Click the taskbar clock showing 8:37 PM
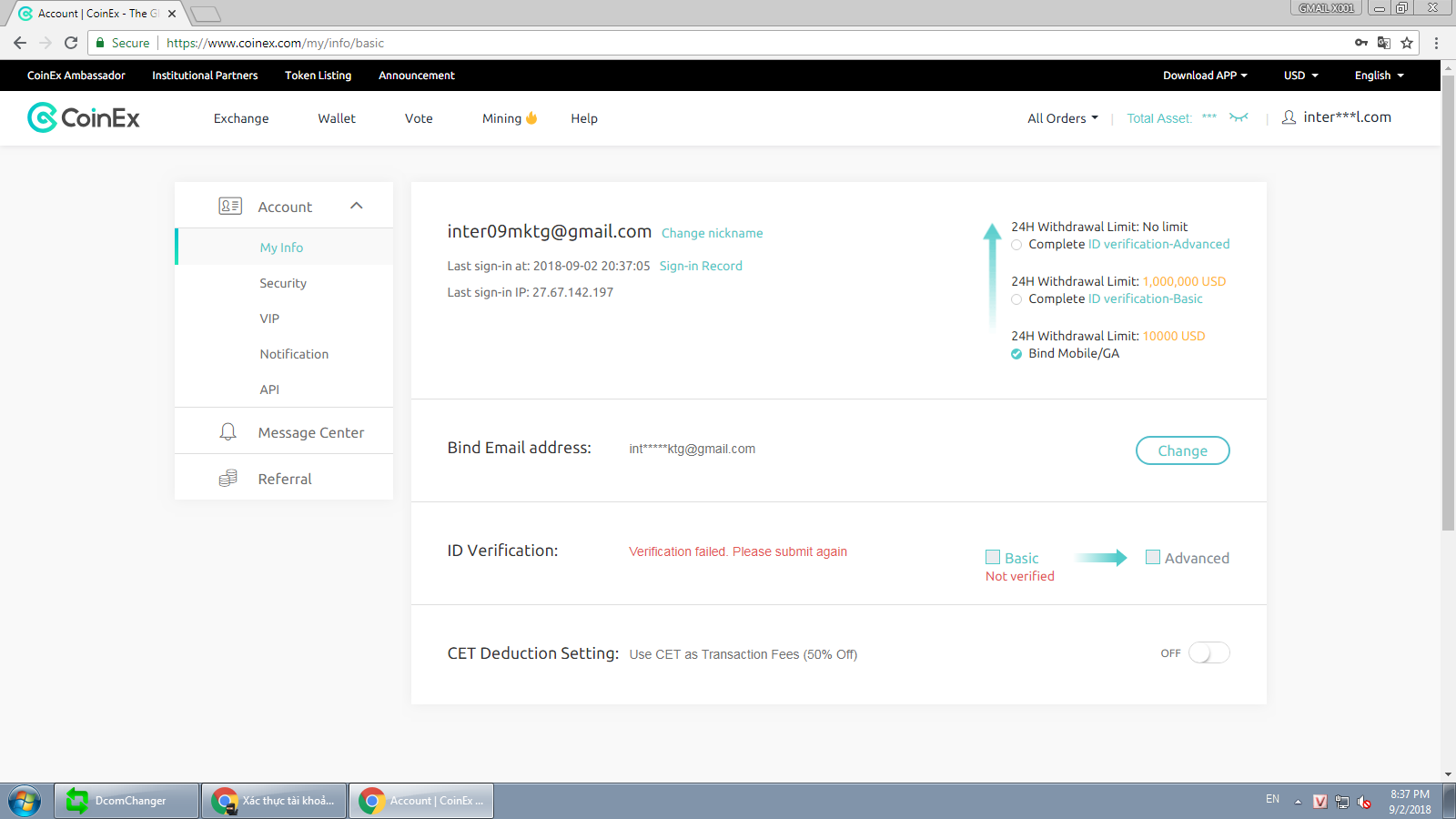1456x819 pixels. (x=1410, y=802)
